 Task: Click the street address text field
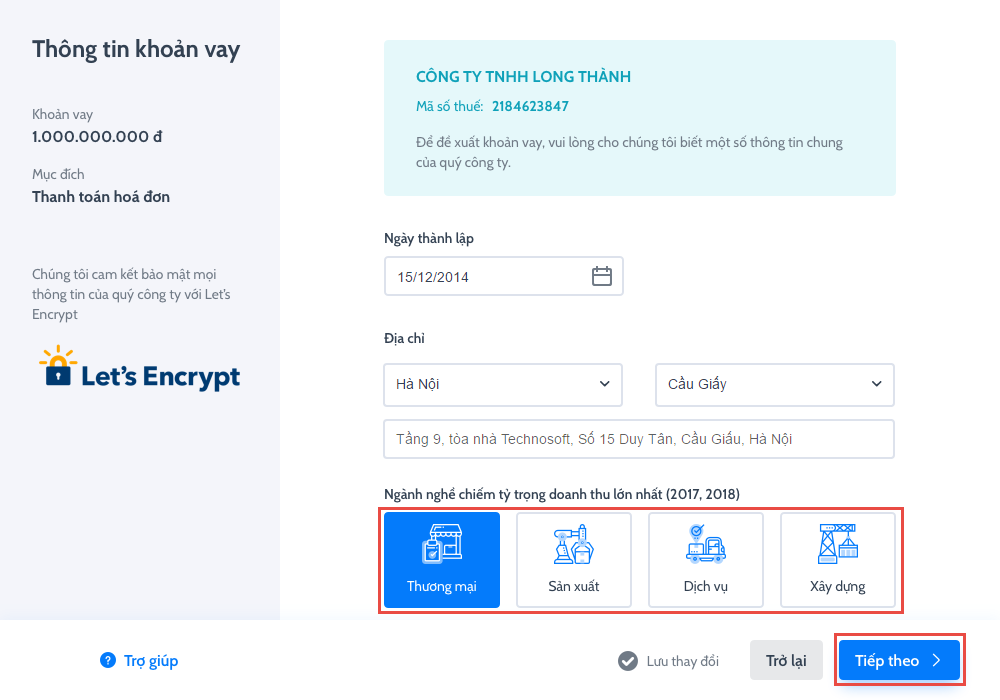tap(638, 439)
